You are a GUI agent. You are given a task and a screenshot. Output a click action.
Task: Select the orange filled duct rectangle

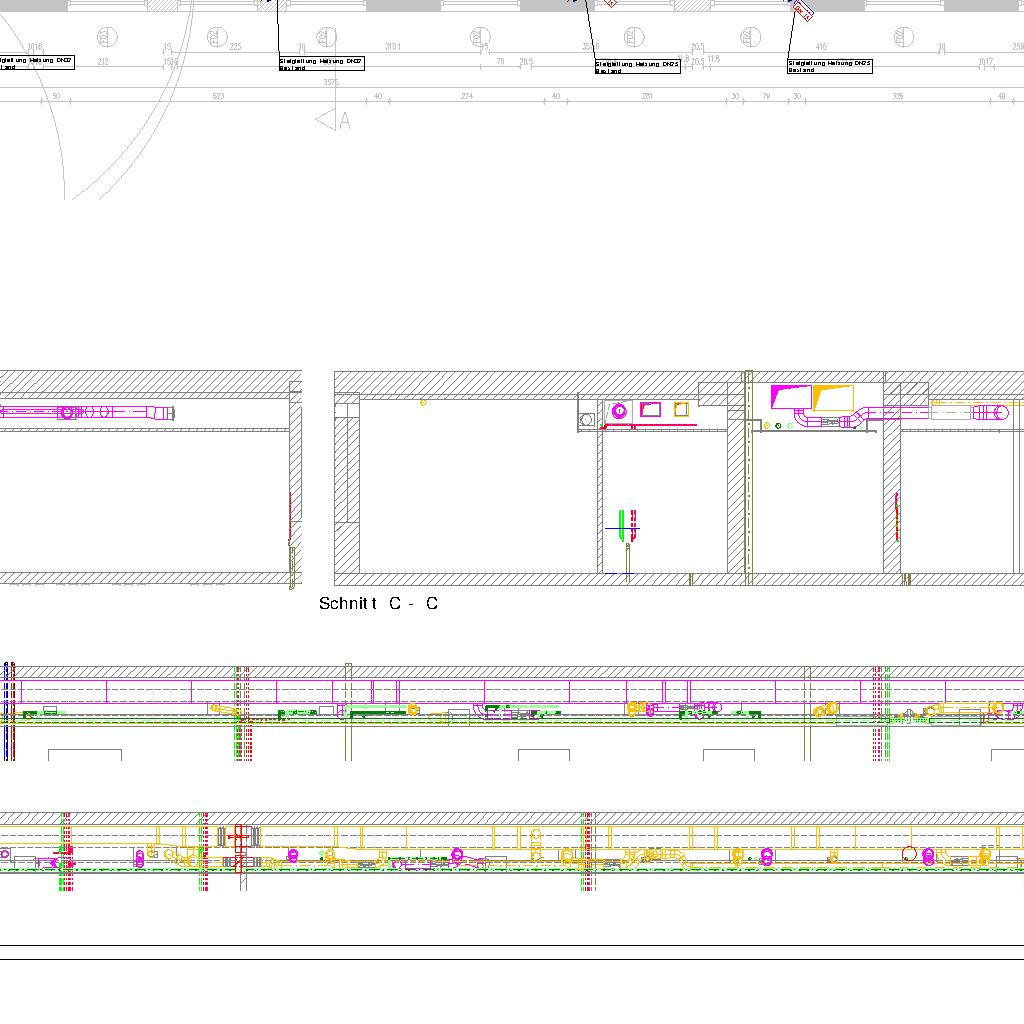click(x=833, y=398)
